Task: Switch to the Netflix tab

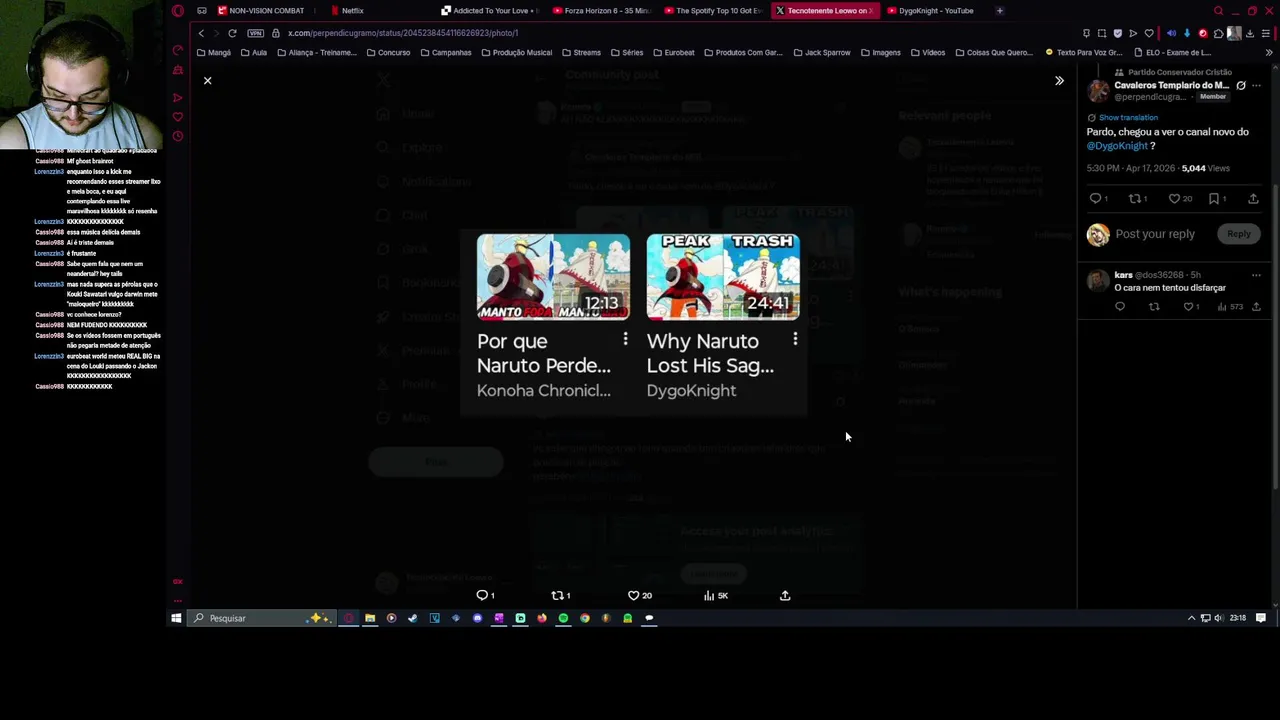Action: coord(348,10)
